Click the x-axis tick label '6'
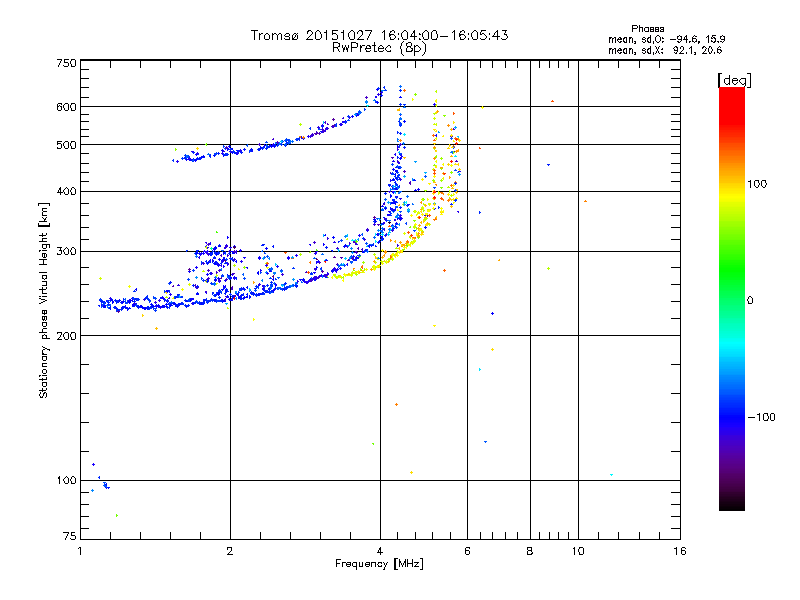 [x=467, y=551]
